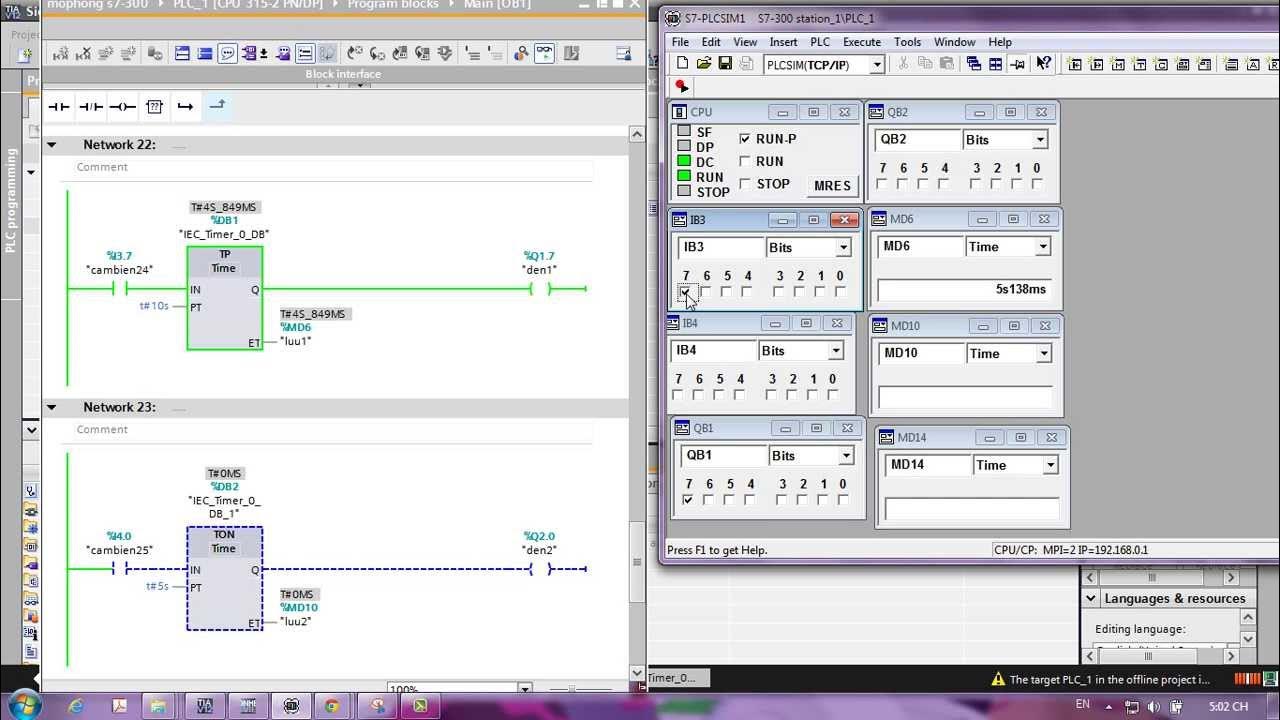Click the editor zoom slider

(x=572, y=689)
